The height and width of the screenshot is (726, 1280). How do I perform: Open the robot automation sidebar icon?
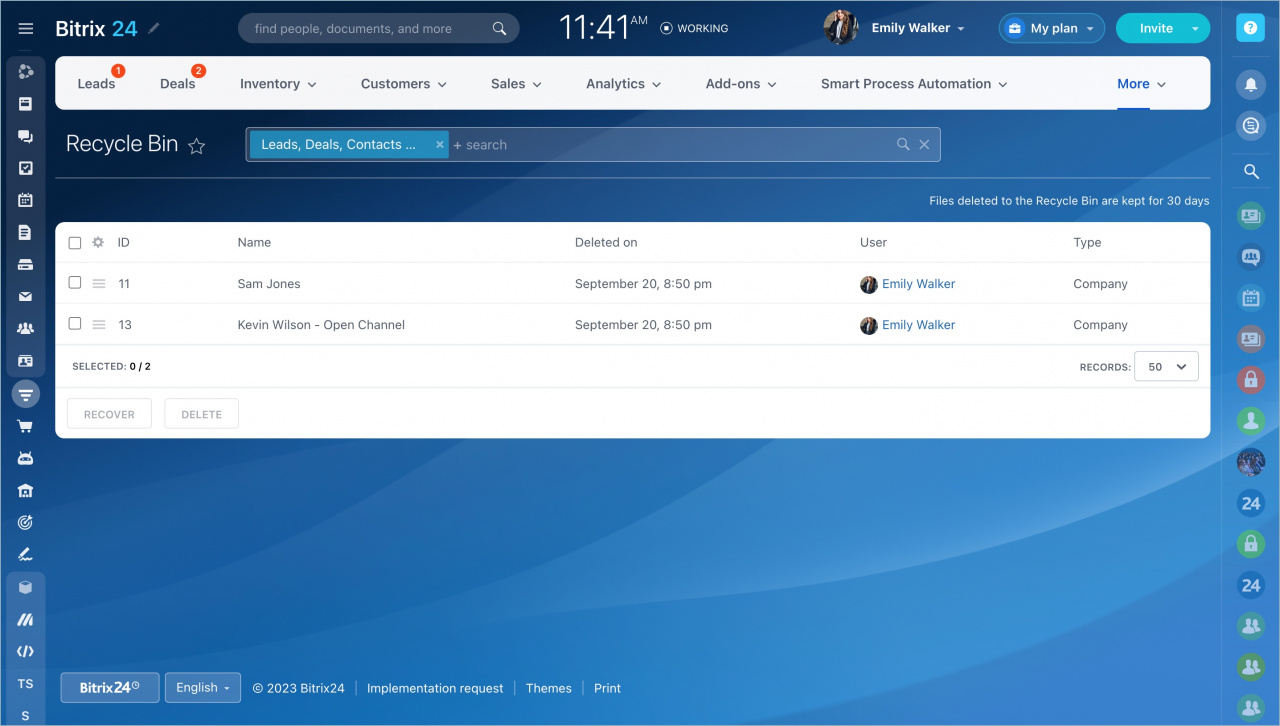26,458
